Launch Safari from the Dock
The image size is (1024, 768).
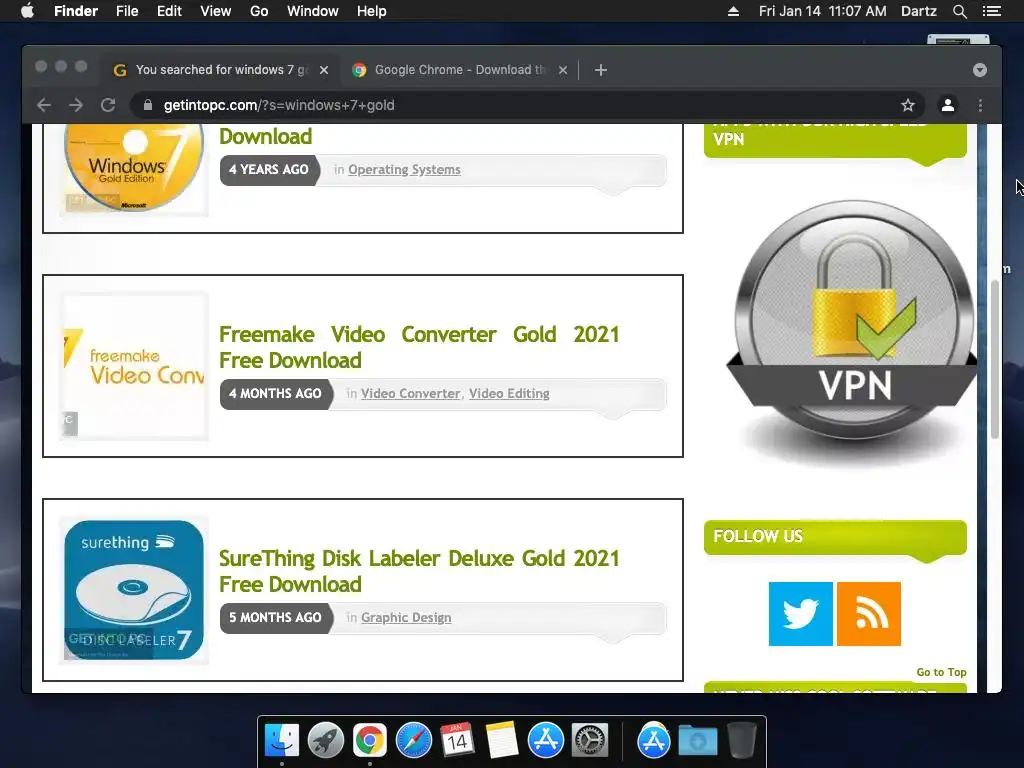point(413,740)
